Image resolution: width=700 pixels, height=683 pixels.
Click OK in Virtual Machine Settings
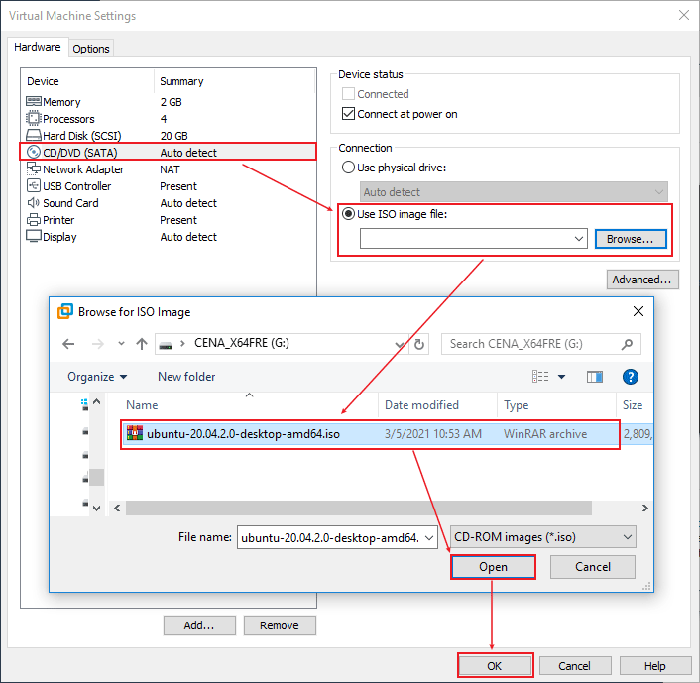coord(495,666)
